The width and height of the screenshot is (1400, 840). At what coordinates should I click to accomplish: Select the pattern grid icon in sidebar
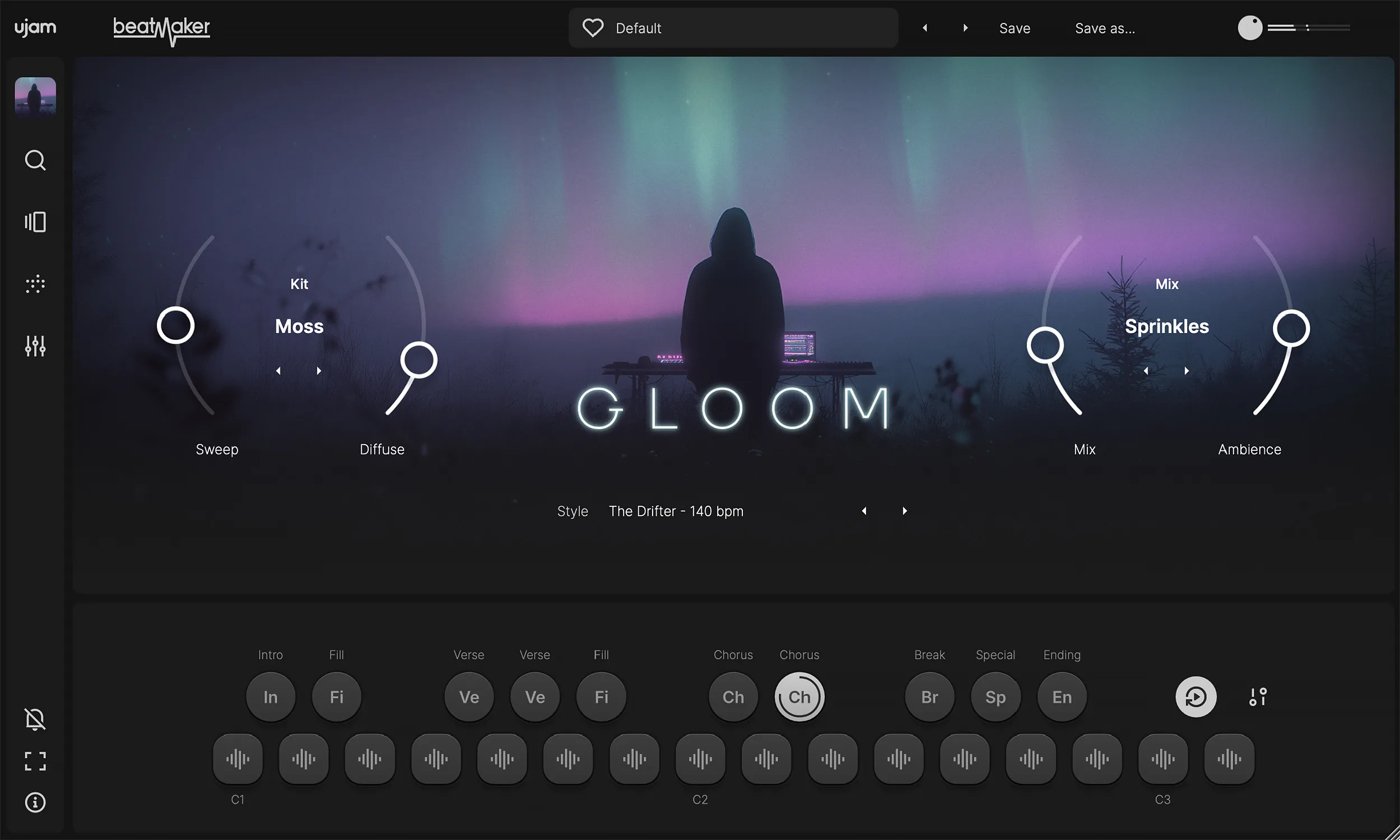[35, 284]
